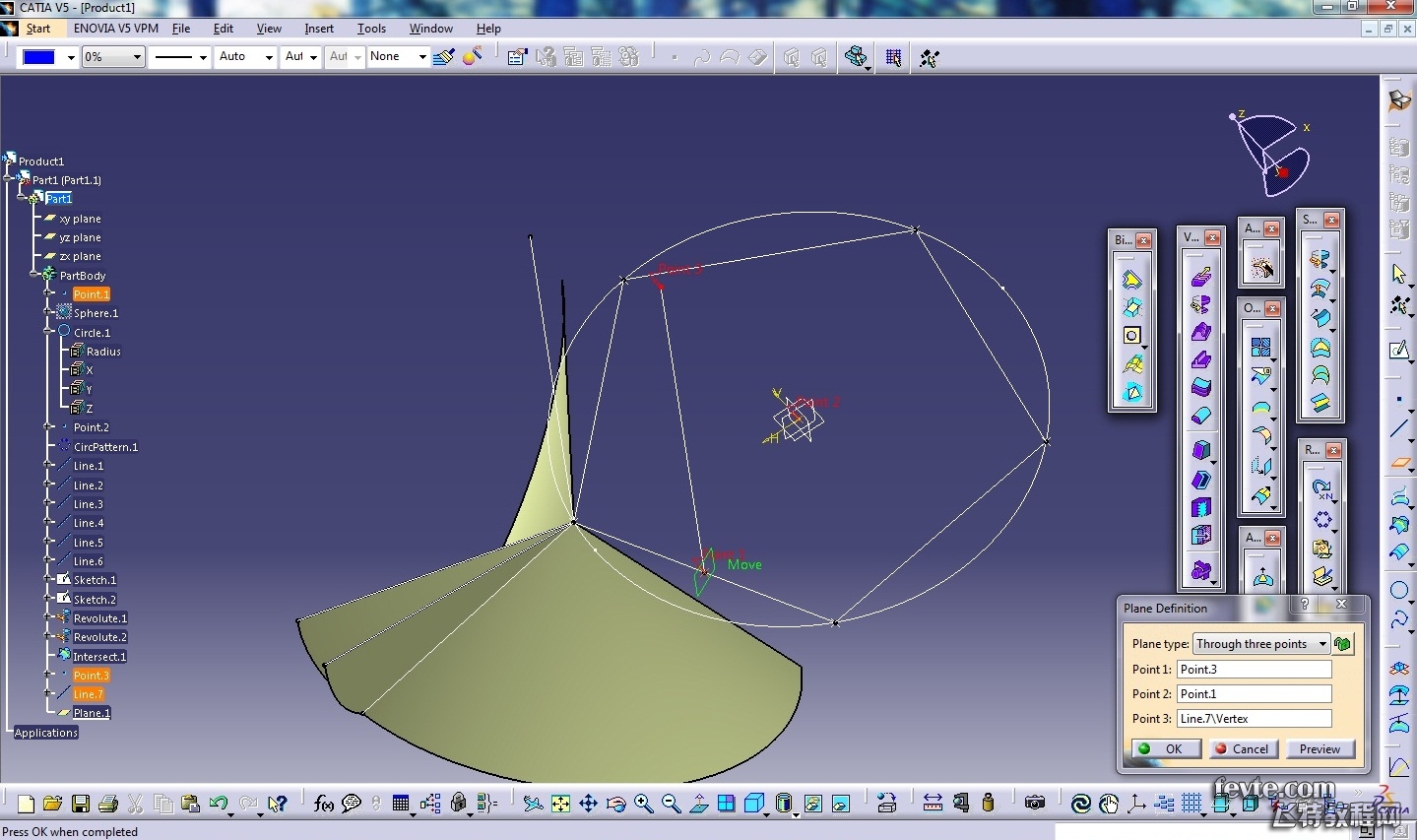Select CircPattern.1 in the tree
Viewport: 1417px width, 840px height.
(x=105, y=446)
